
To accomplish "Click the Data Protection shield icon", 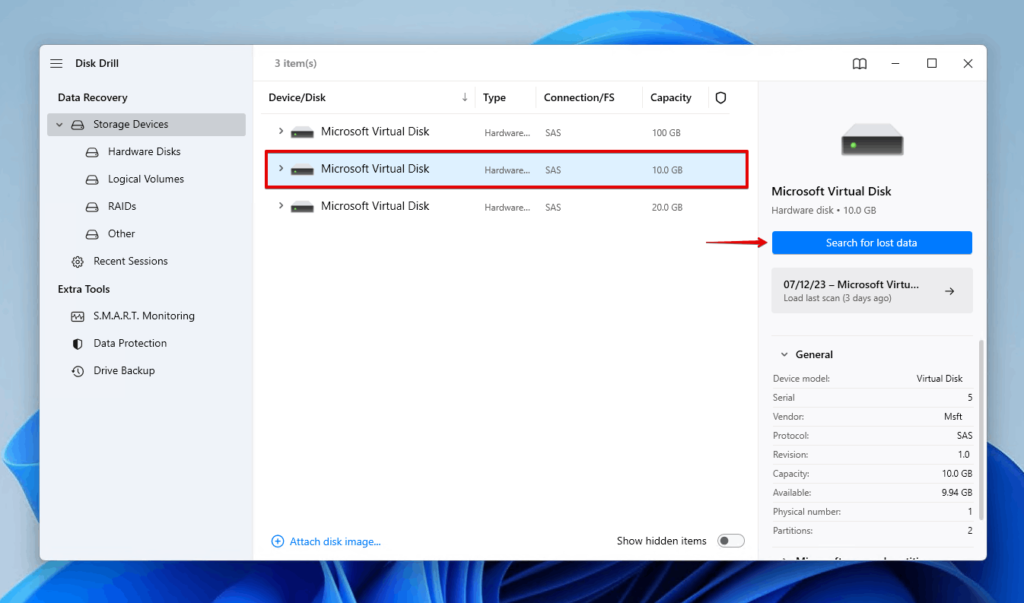I will pyautogui.click(x=78, y=344).
